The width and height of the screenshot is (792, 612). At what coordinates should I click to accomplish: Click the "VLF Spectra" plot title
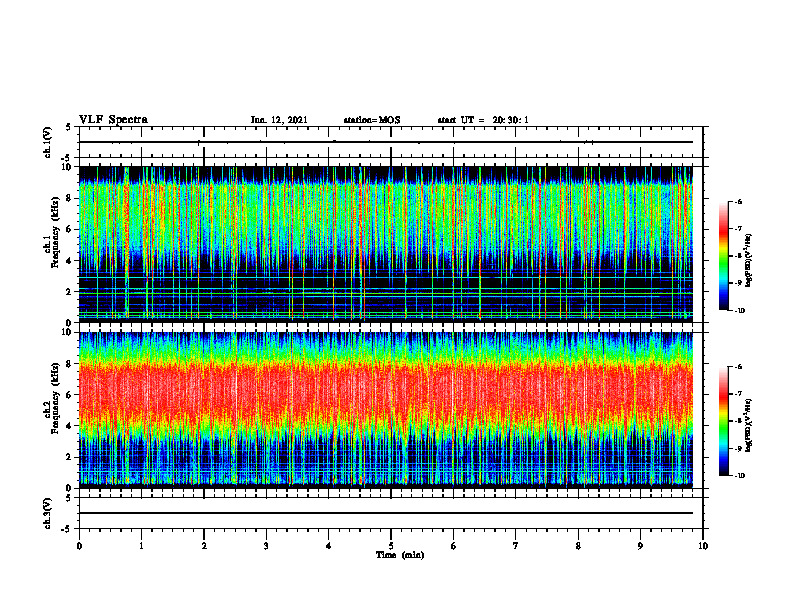[113, 120]
